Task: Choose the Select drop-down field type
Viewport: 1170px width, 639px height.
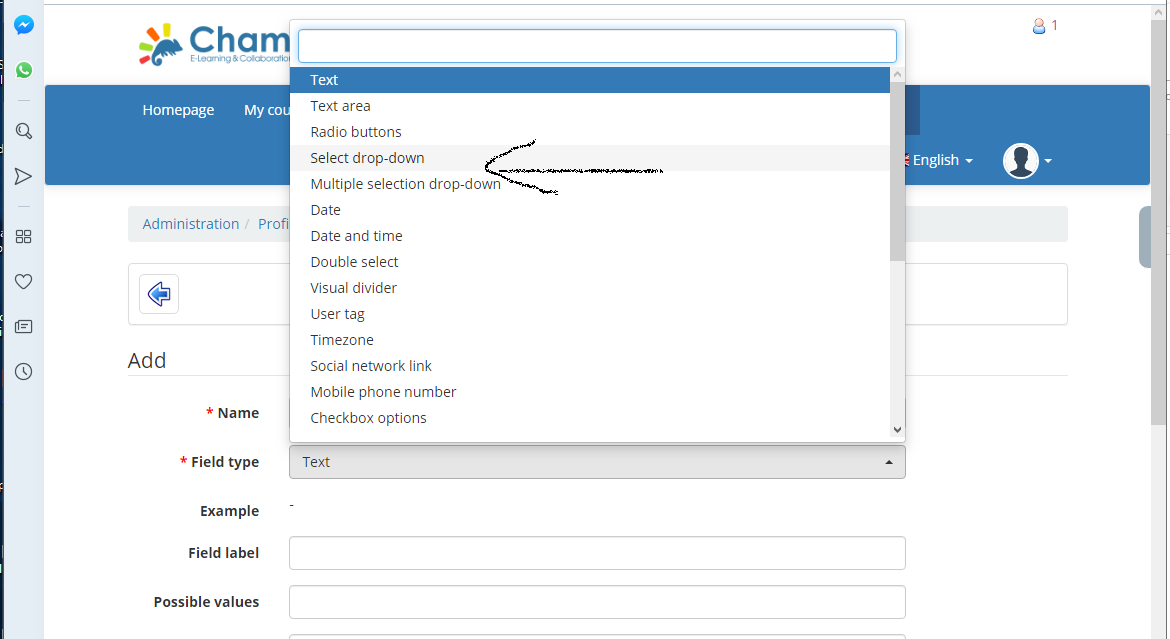Action: click(366, 157)
